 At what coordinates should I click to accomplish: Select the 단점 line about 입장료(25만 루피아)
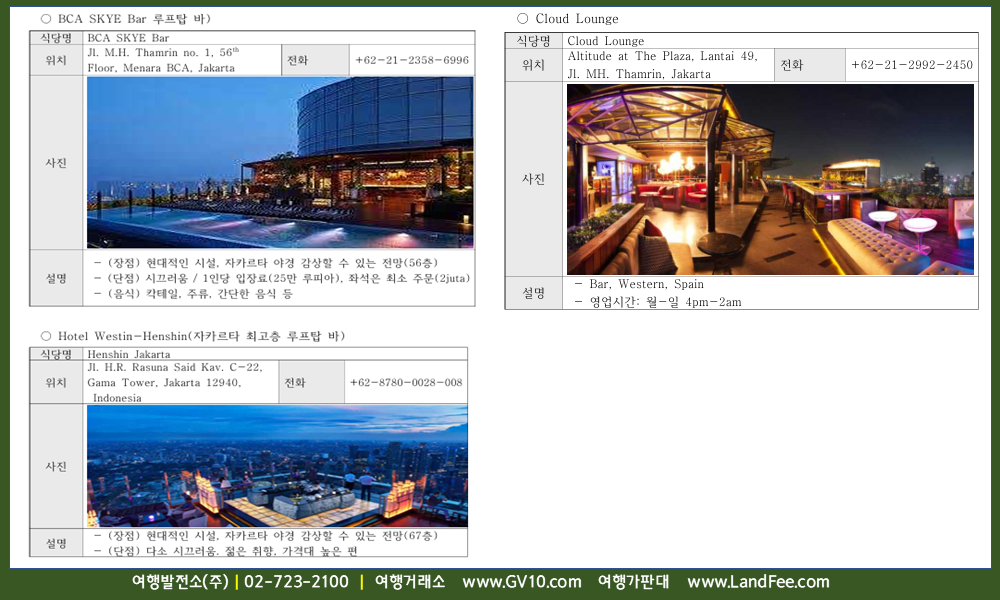pyautogui.click(x=282, y=278)
